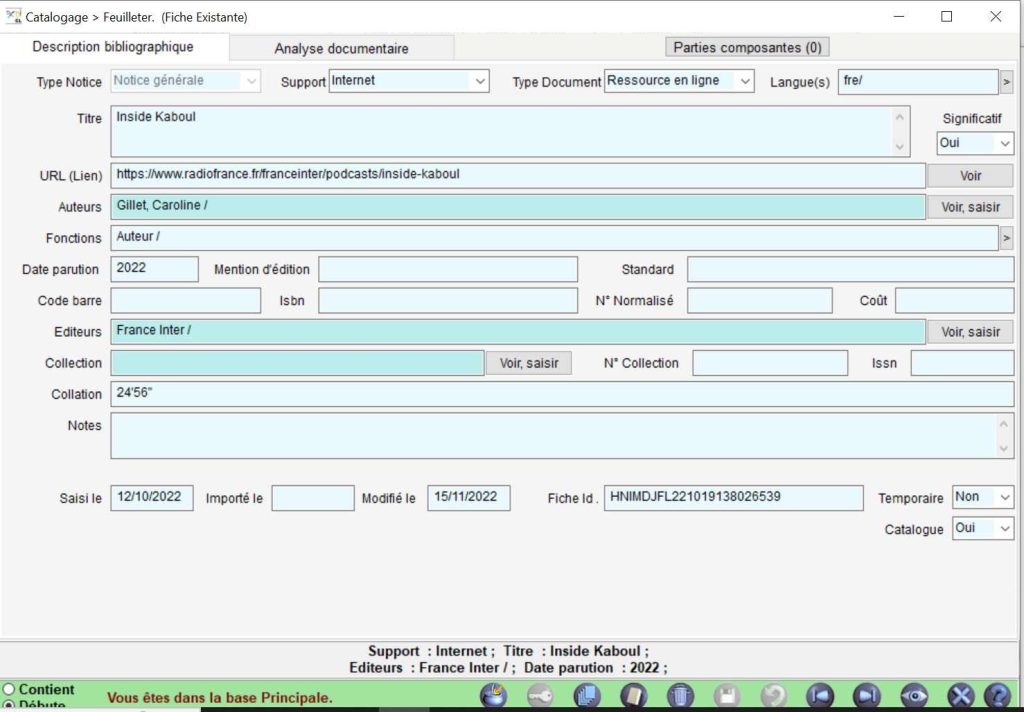Click the greyed-out key icon
This screenshot has height=712, width=1024.
click(x=540, y=696)
